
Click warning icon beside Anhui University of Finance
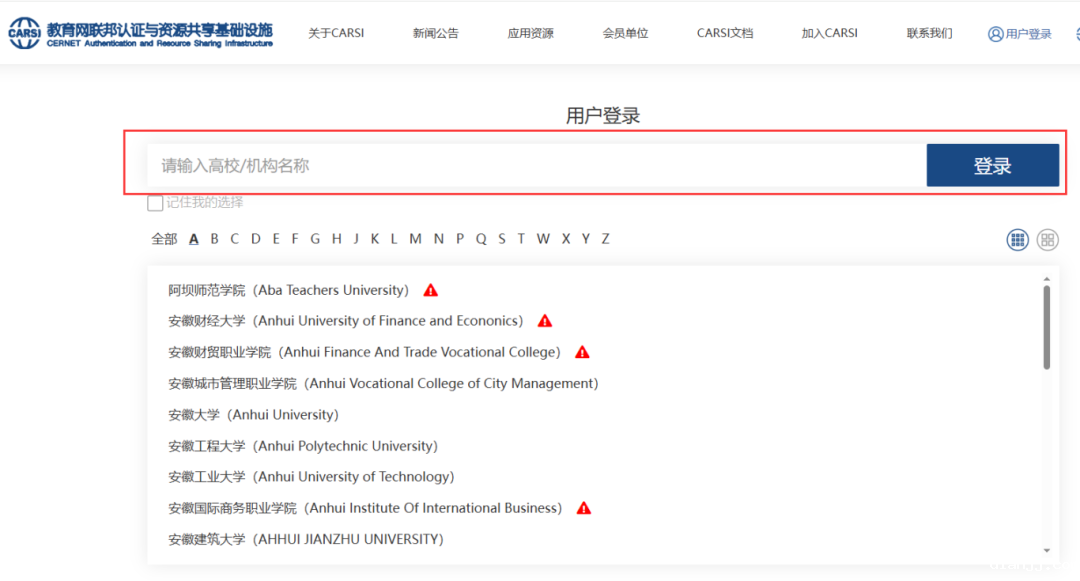pyautogui.click(x=545, y=322)
